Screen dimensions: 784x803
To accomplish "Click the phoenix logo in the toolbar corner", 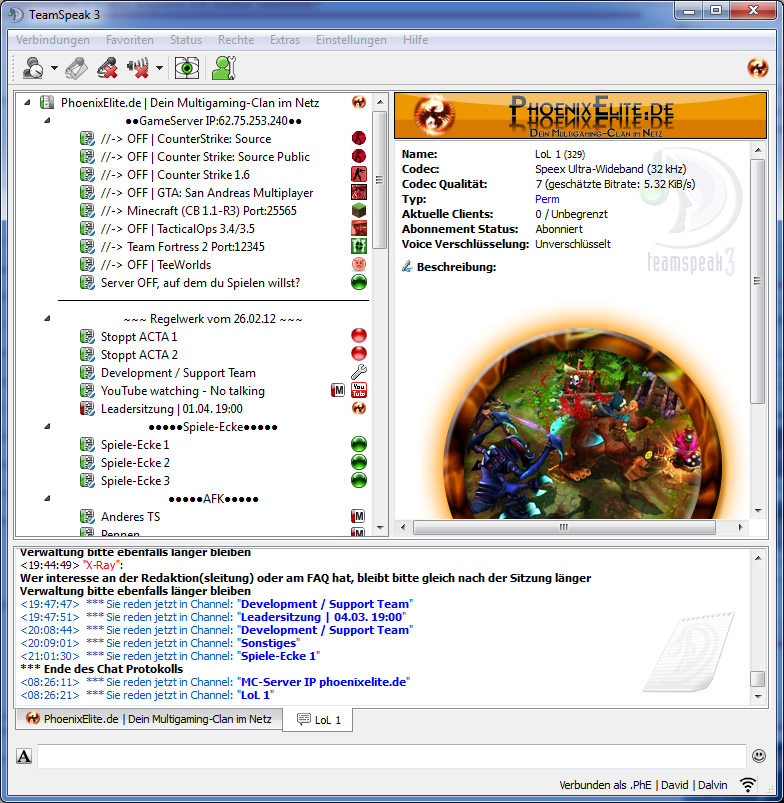I will tap(758, 68).
